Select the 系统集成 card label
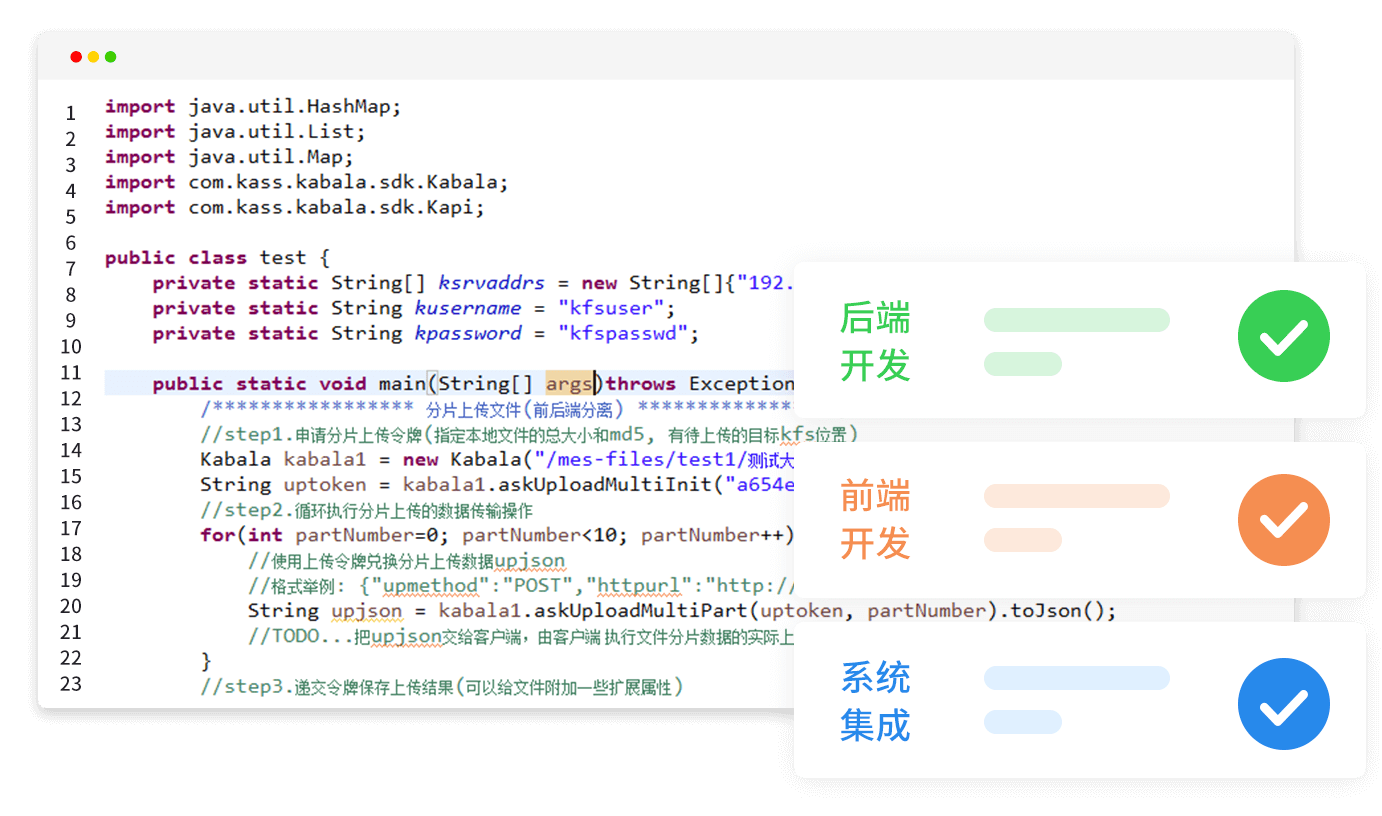 tap(875, 702)
